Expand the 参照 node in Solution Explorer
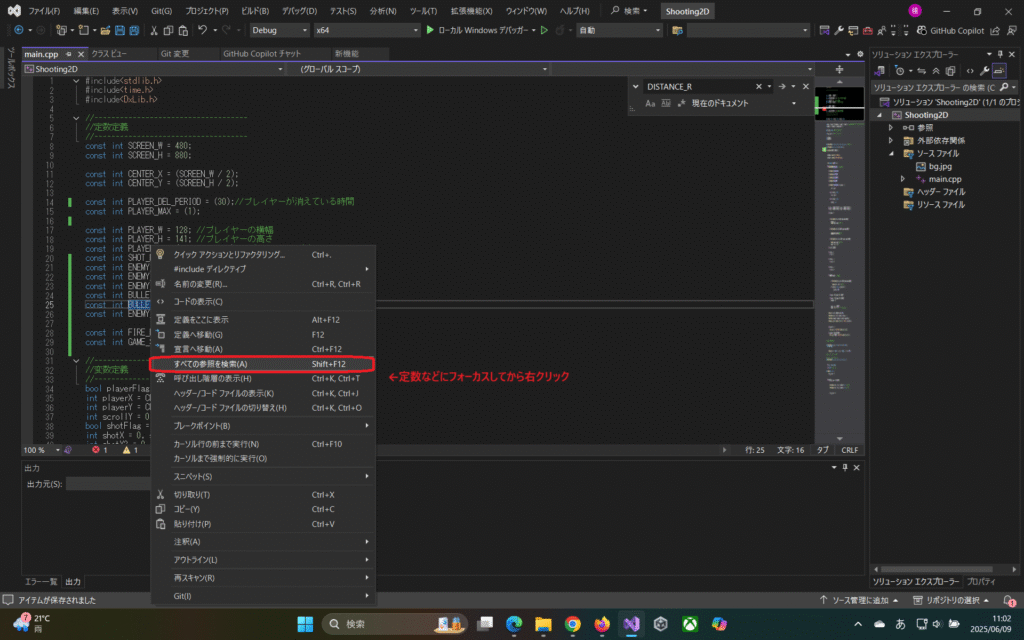The image size is (1024, 640). (890, 128)
